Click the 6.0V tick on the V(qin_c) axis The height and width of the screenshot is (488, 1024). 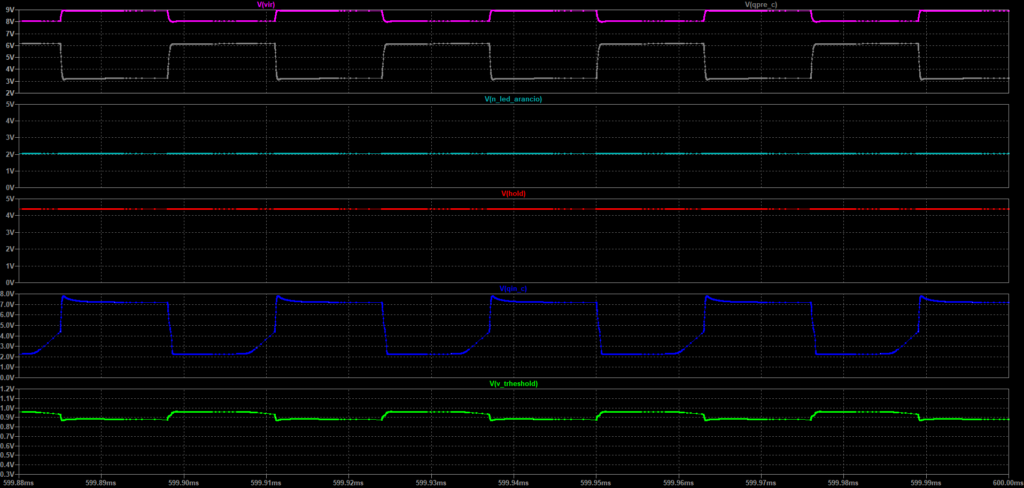[x=8, y=315]
